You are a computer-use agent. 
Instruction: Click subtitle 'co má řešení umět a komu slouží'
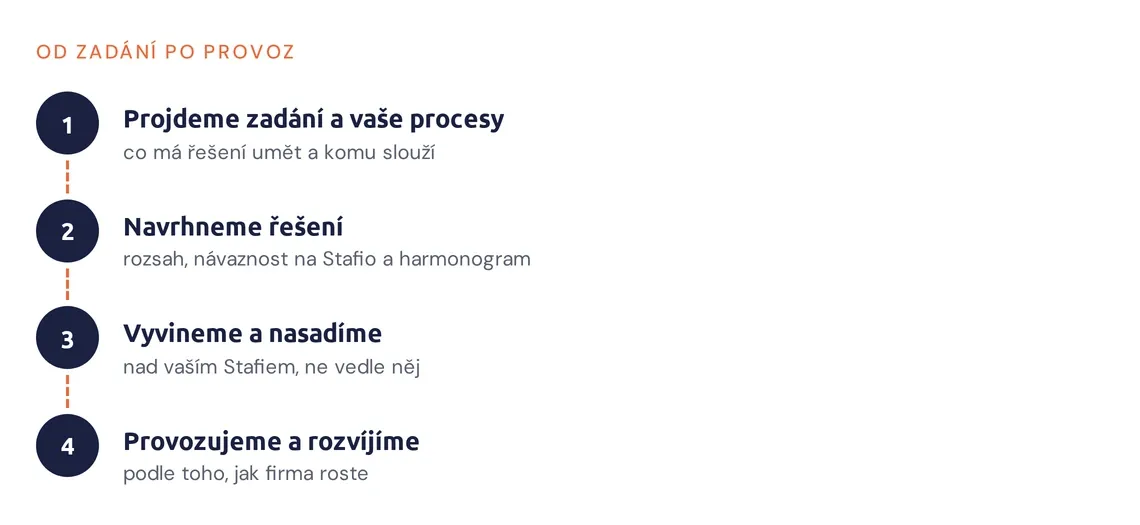pyautogui.click(x=278, y=153)
